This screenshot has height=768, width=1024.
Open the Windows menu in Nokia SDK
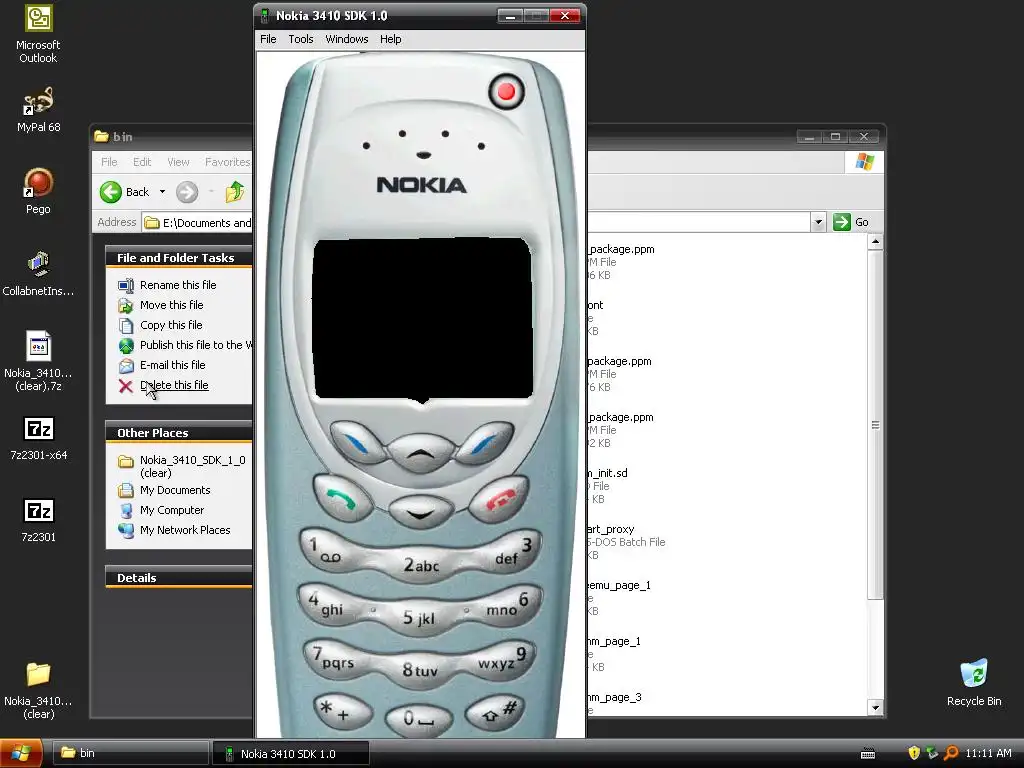click(x=347, y=39)
